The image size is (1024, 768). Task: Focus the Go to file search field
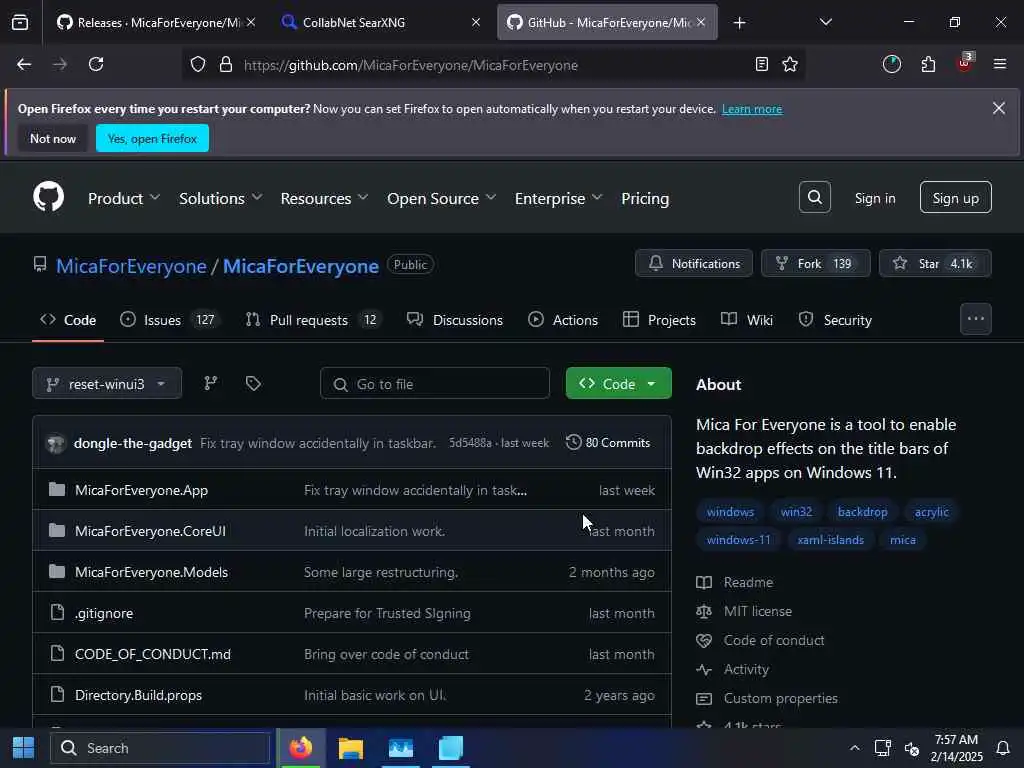click(x=434, y=383)
